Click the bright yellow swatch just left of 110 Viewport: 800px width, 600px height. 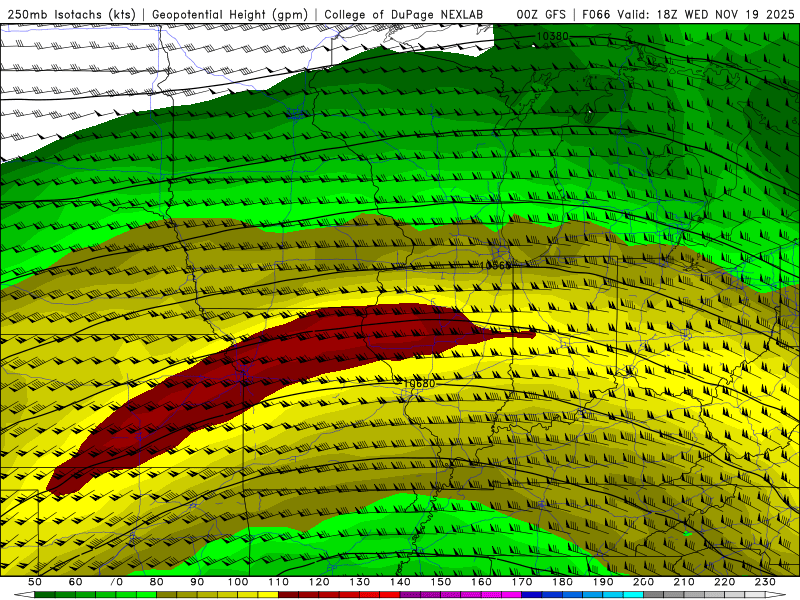click(x=268, y=595)
